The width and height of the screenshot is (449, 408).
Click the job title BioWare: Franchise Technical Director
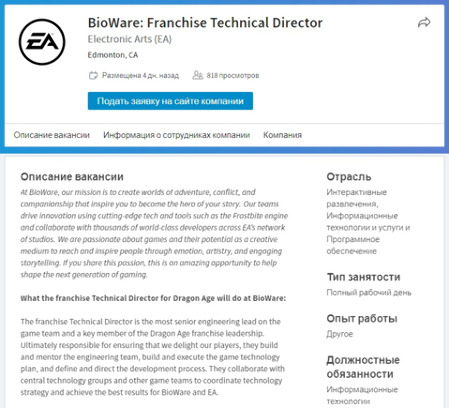pyautogui.click(x=205, y=23)
